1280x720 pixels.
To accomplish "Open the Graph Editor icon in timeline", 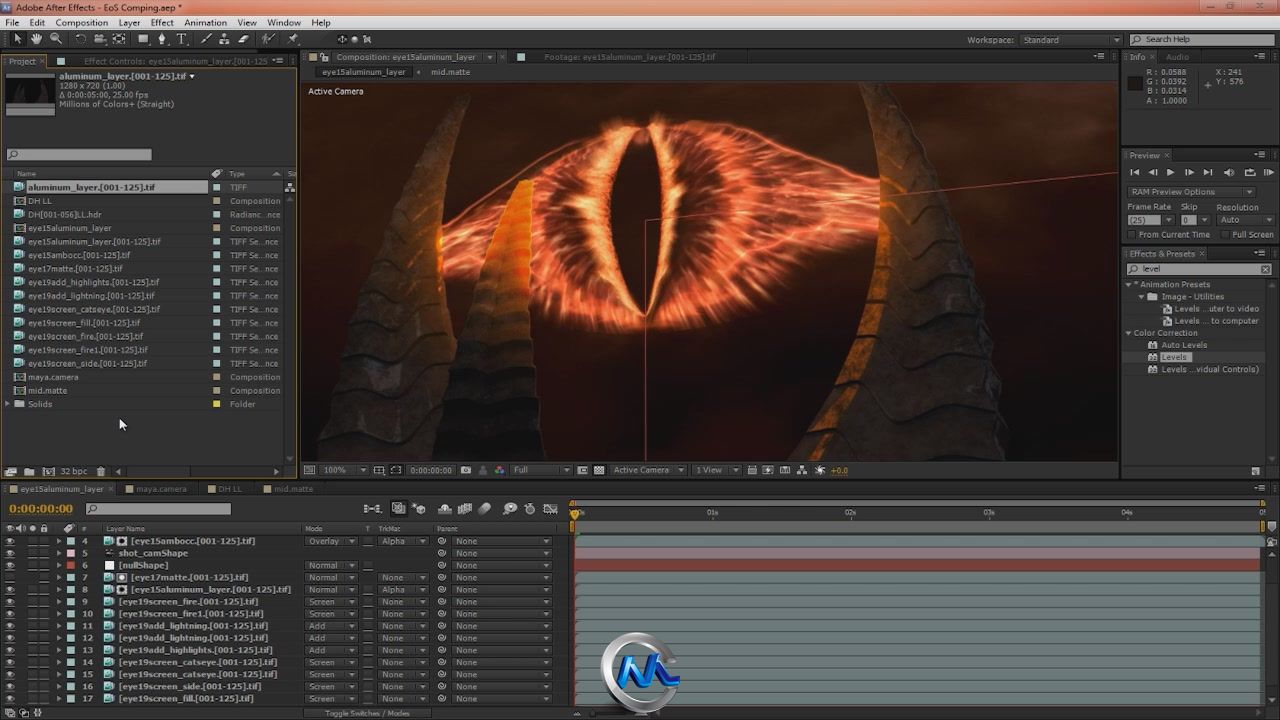I will click(x=550, y=509).
